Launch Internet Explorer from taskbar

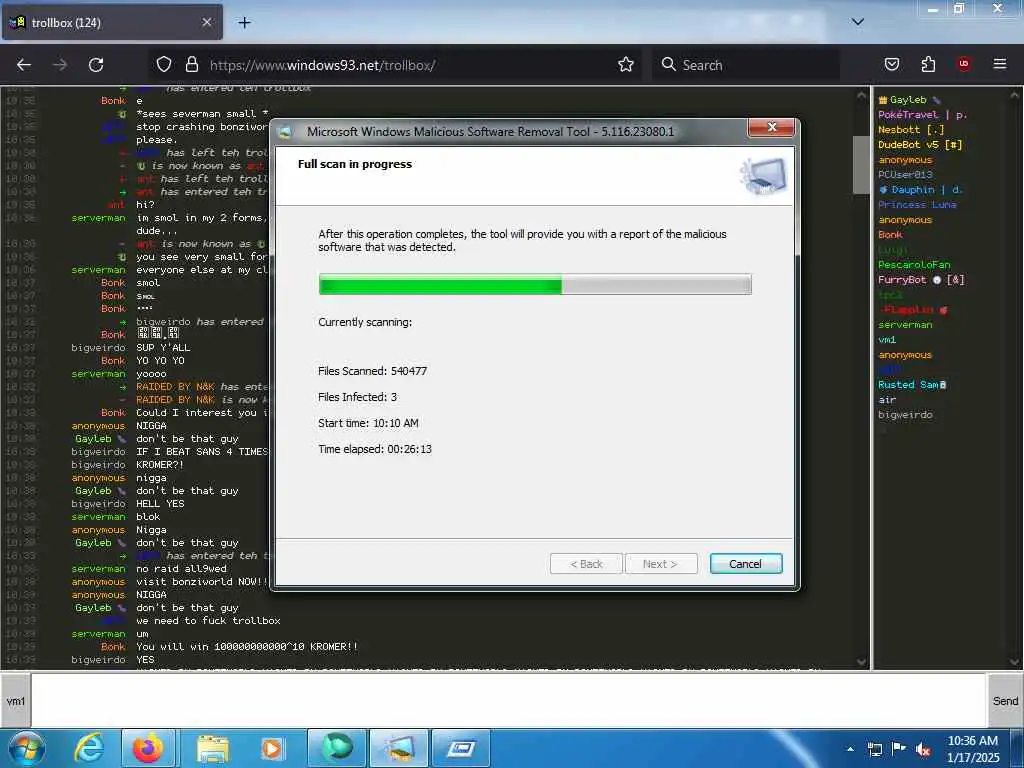click(x=88, y=748)
